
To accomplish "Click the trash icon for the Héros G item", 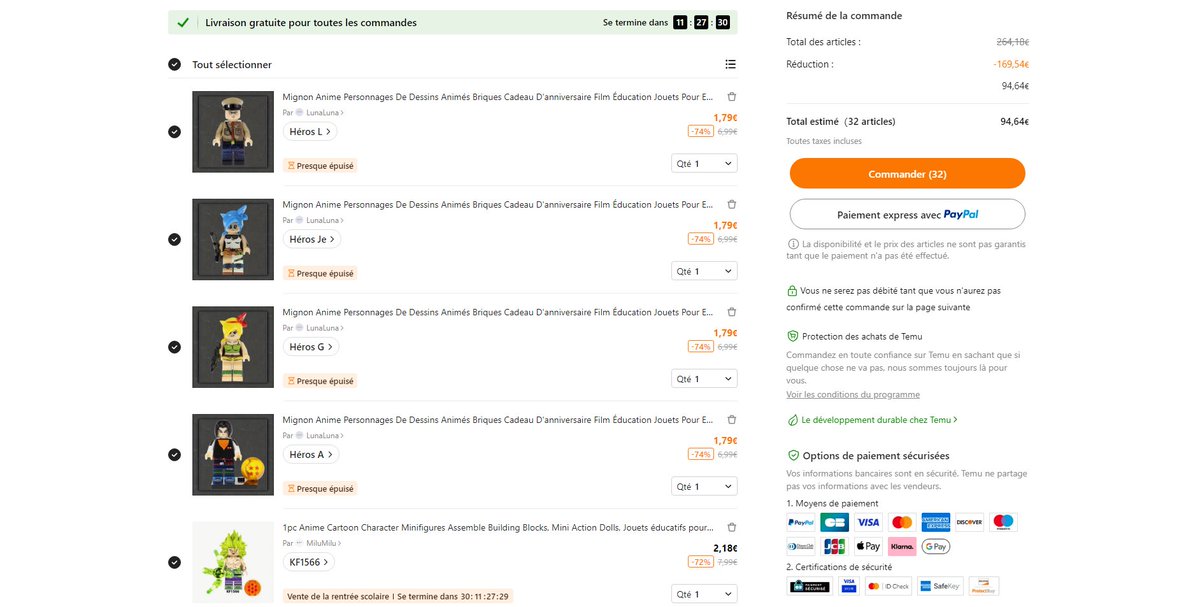I will coord(731,312).
